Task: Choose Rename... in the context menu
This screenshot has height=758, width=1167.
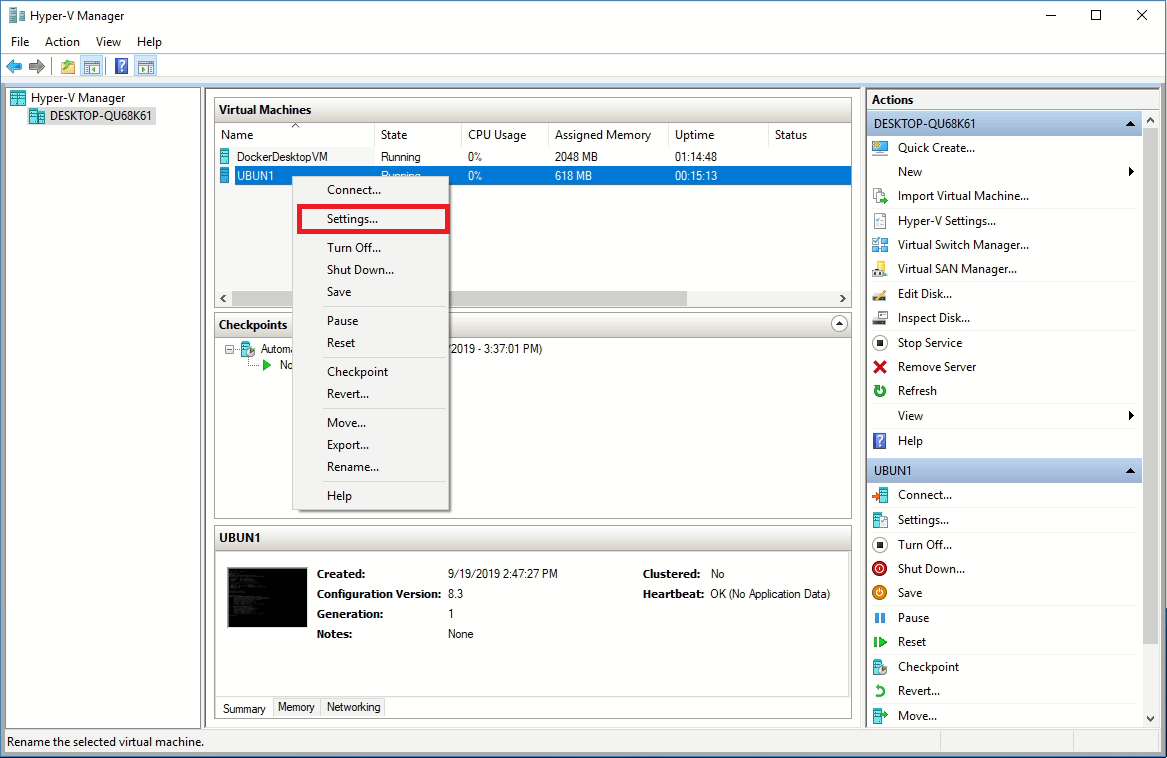Action: (x=373, y=467)
